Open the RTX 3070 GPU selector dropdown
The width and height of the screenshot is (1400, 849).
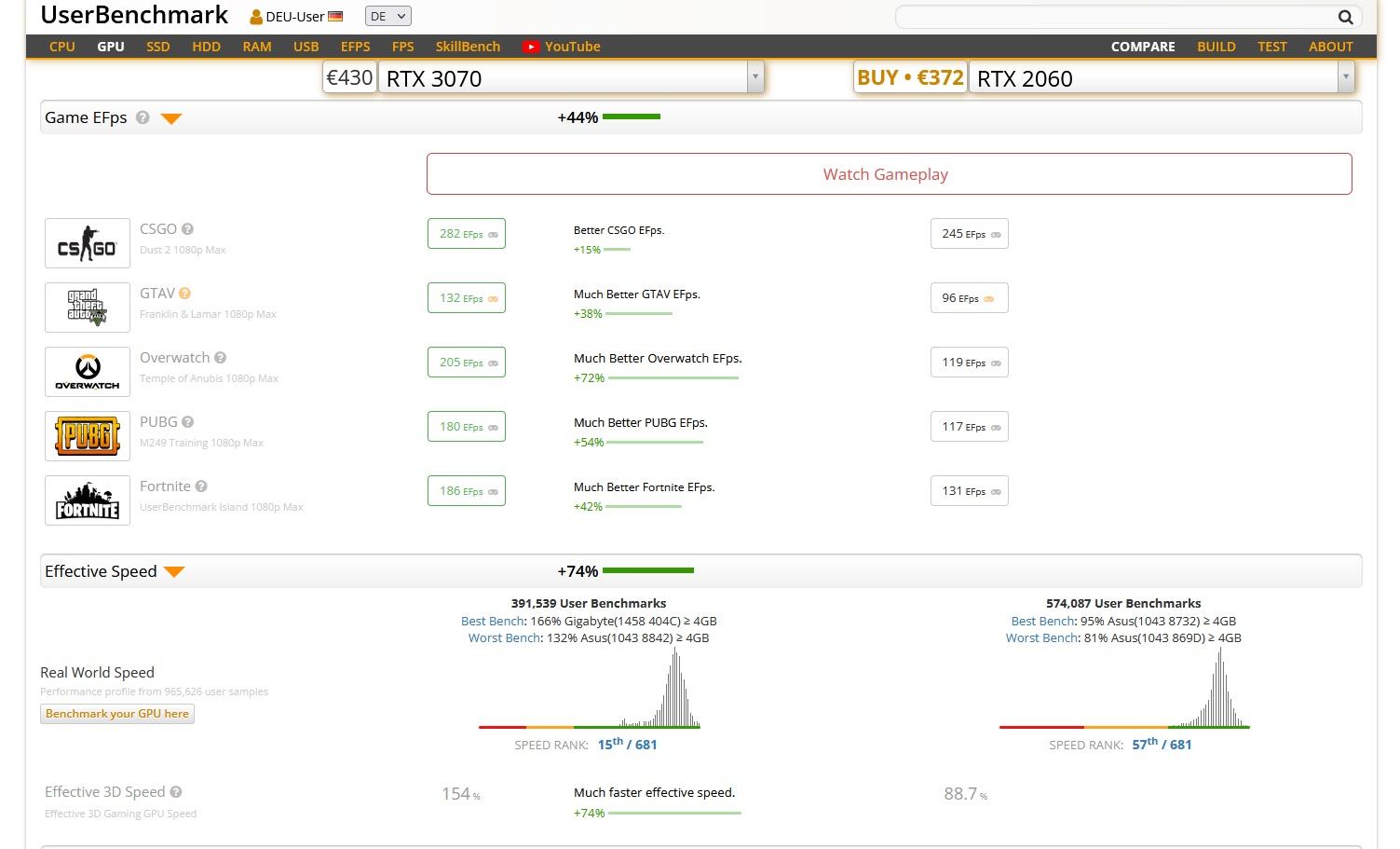pyautogui.click(x=571, y=77)
